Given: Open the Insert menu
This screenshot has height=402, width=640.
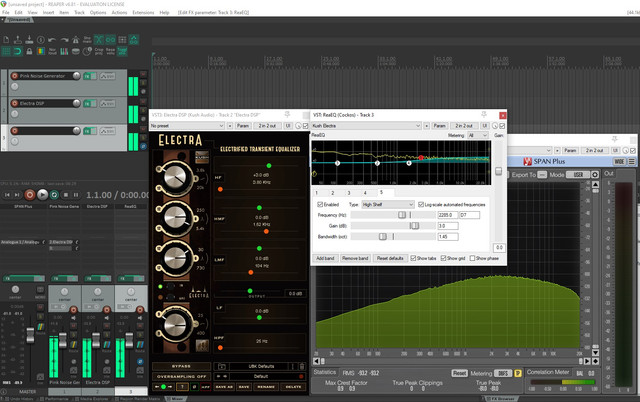Looking at the screenshot, I should [48, 13].
